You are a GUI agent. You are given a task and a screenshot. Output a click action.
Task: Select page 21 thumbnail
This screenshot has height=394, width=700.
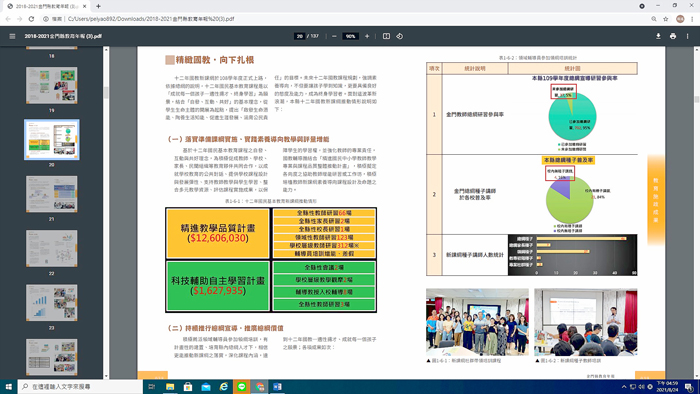coord(52,194)
